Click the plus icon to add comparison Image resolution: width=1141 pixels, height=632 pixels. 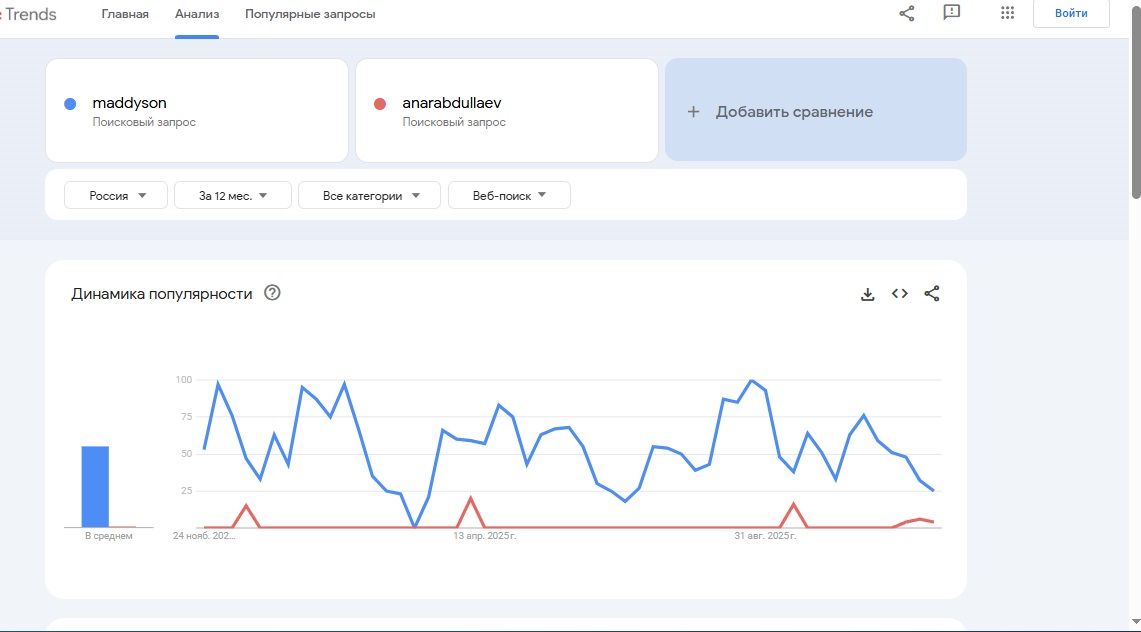tap(693, 112)
